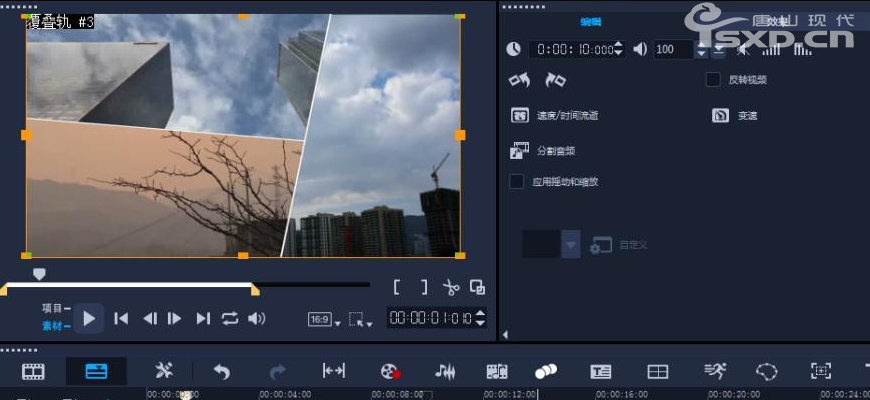Click the Overlay Track #3 preview image
The image size is (870, 400).
pos(243,135)
